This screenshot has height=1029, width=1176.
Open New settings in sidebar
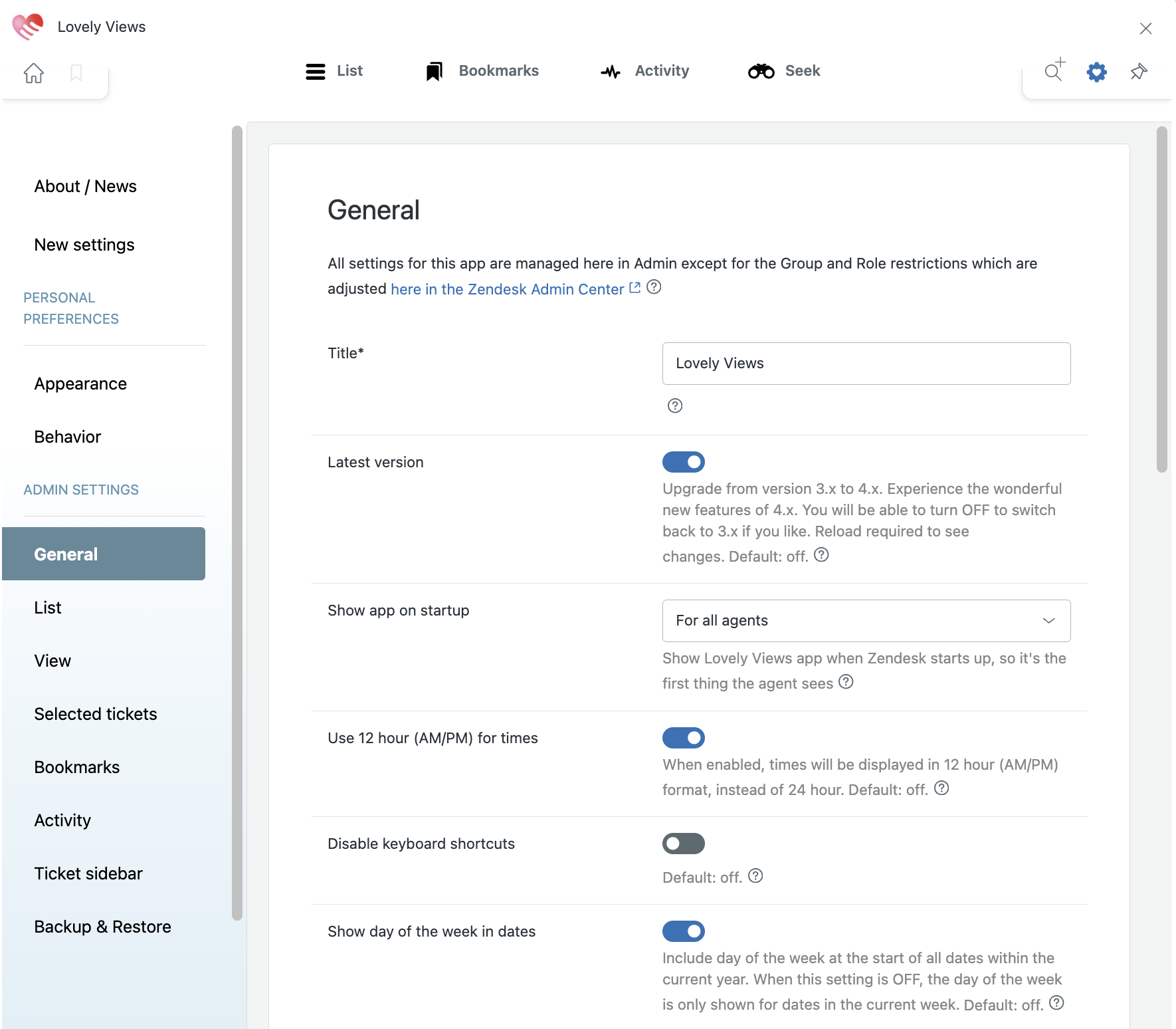[84, 245]
